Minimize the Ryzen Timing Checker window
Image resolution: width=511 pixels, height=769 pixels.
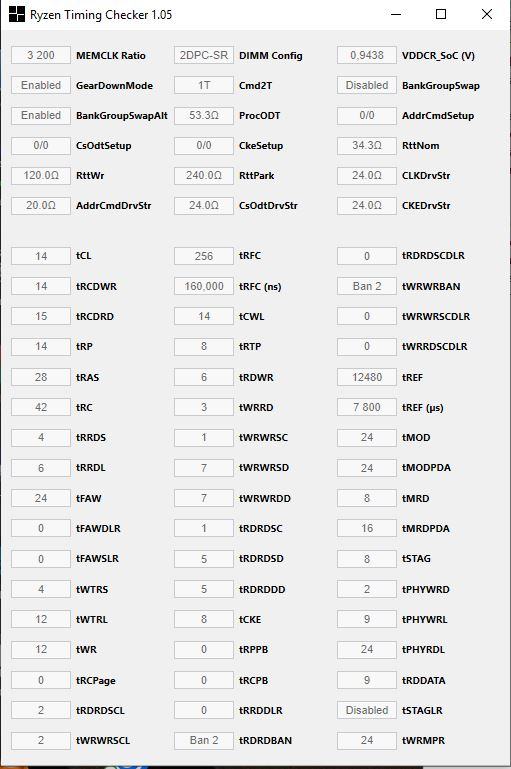pos(396,14)
